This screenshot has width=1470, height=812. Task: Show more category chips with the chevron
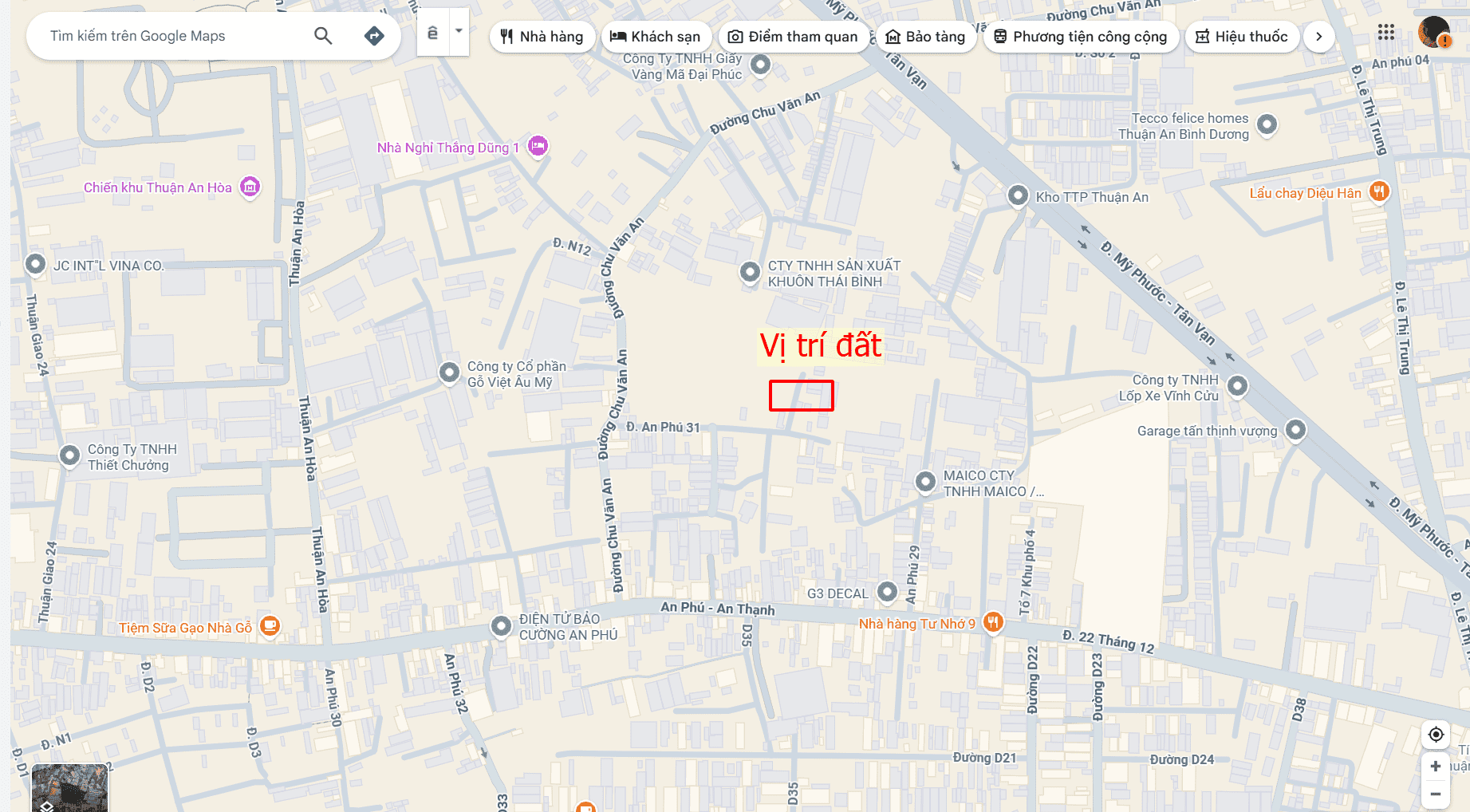click(x=1318, y=37)
